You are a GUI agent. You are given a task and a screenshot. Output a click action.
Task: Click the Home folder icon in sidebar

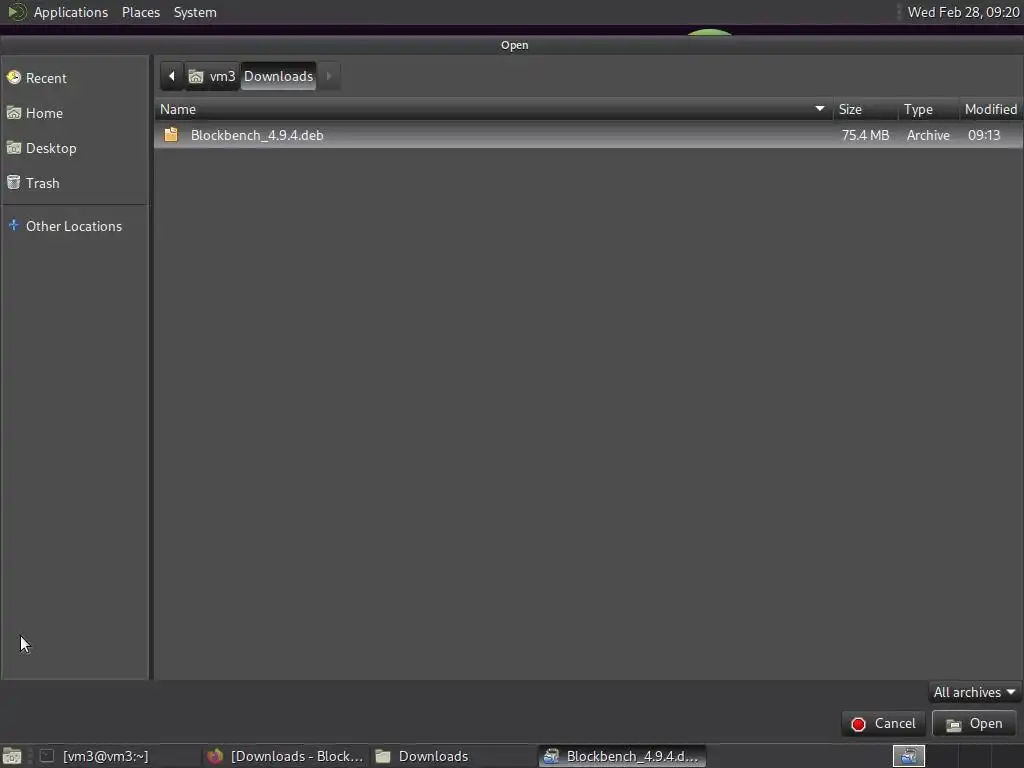pos(14,112)
